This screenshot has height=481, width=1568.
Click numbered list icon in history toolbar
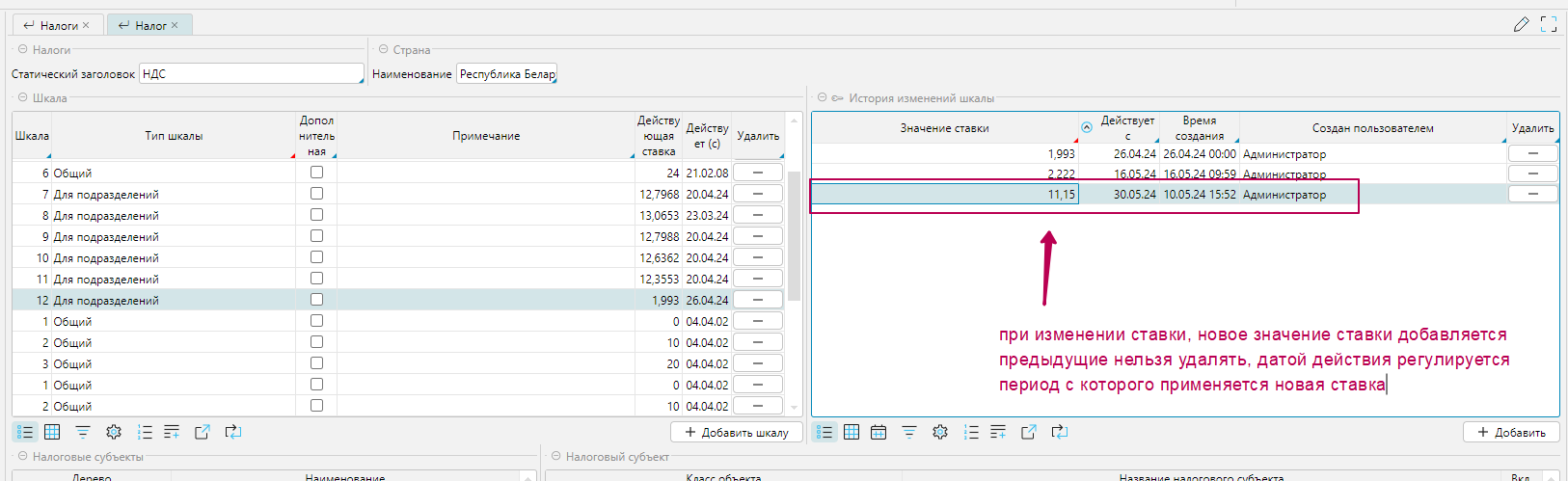[x=971, y=432]
